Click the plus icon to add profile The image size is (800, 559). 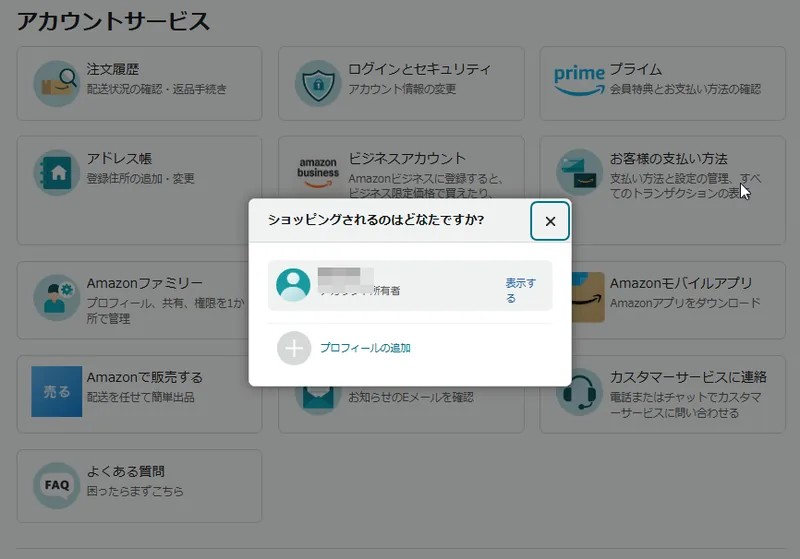294,348
